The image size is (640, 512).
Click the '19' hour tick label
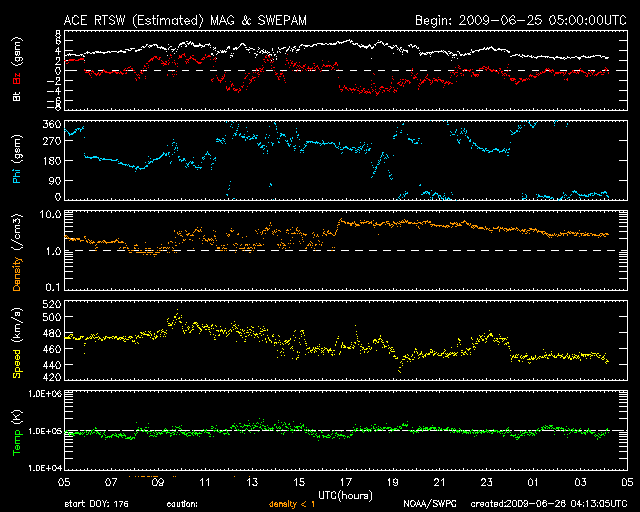[x=393, y=483]
